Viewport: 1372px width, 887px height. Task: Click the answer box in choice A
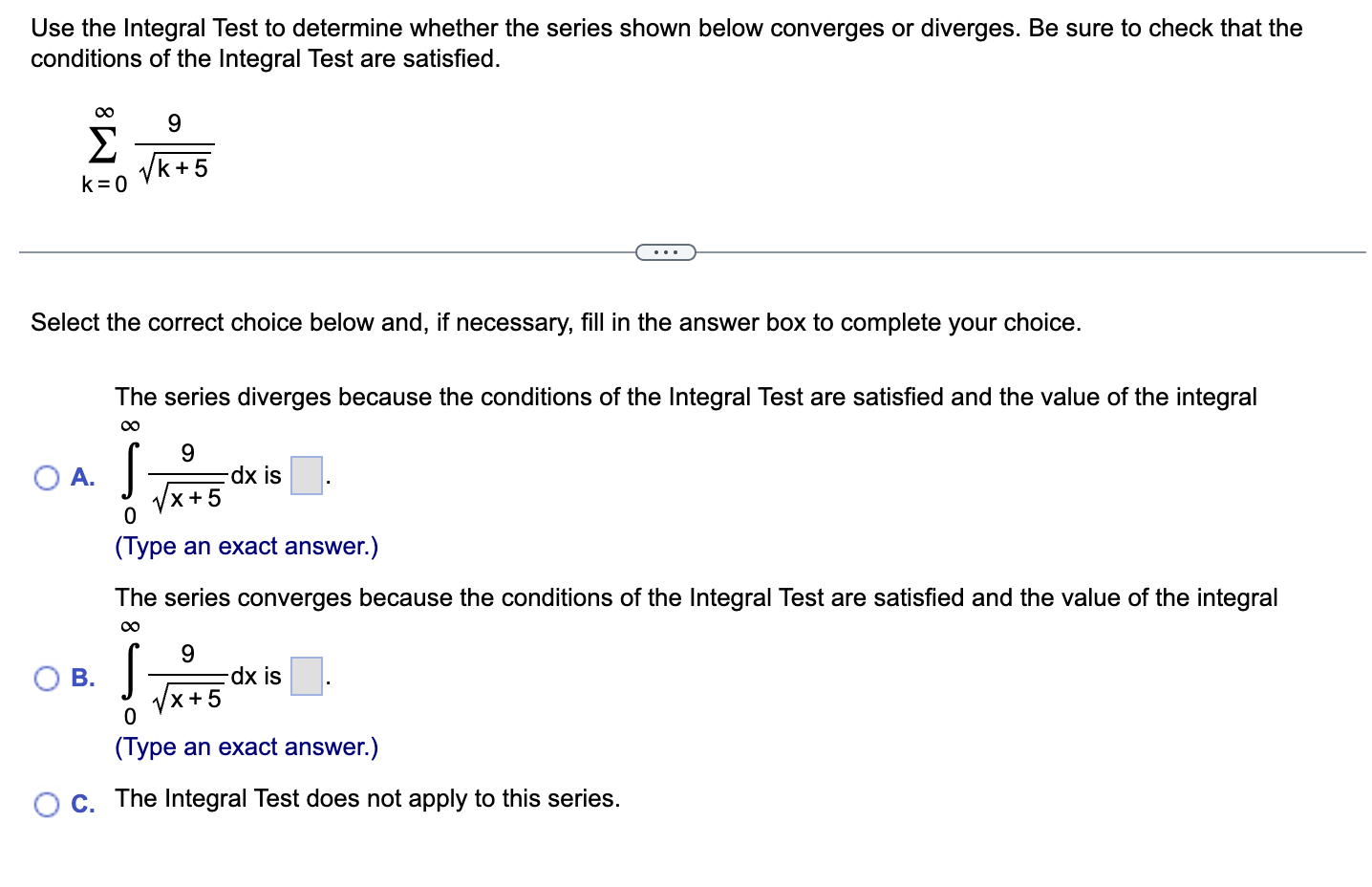click(x=305, y=475)
